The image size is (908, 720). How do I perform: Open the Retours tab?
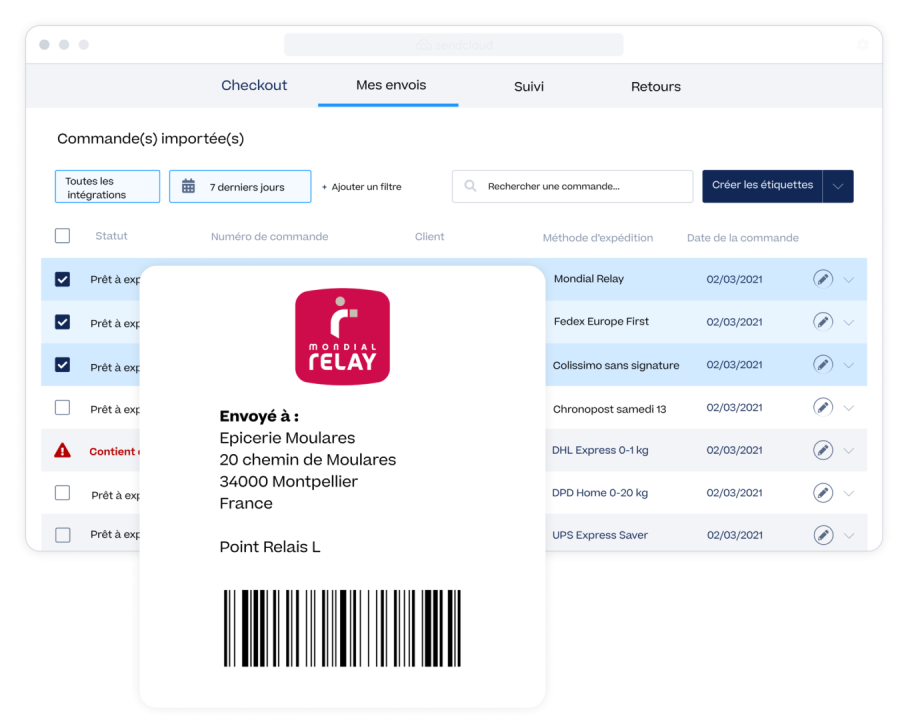tap(655, 86)
